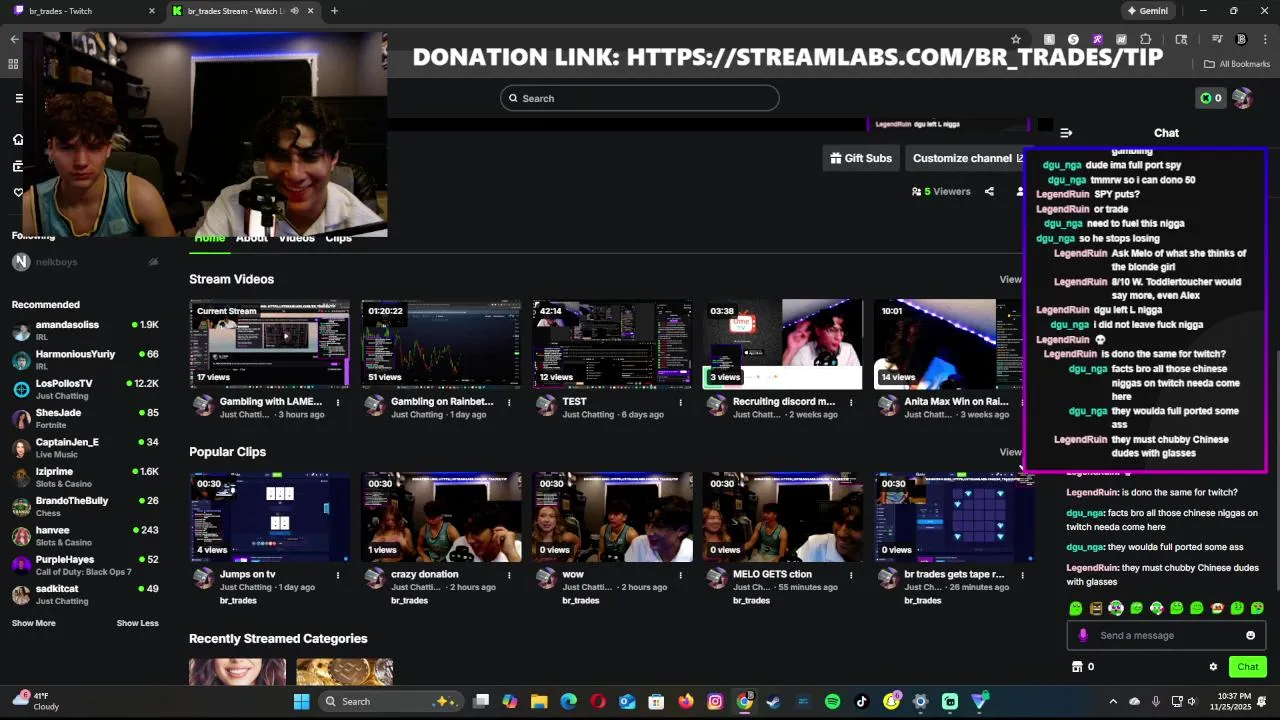
Task: Open amandasoliss recommended channel
Action: [x=85, y=330]
